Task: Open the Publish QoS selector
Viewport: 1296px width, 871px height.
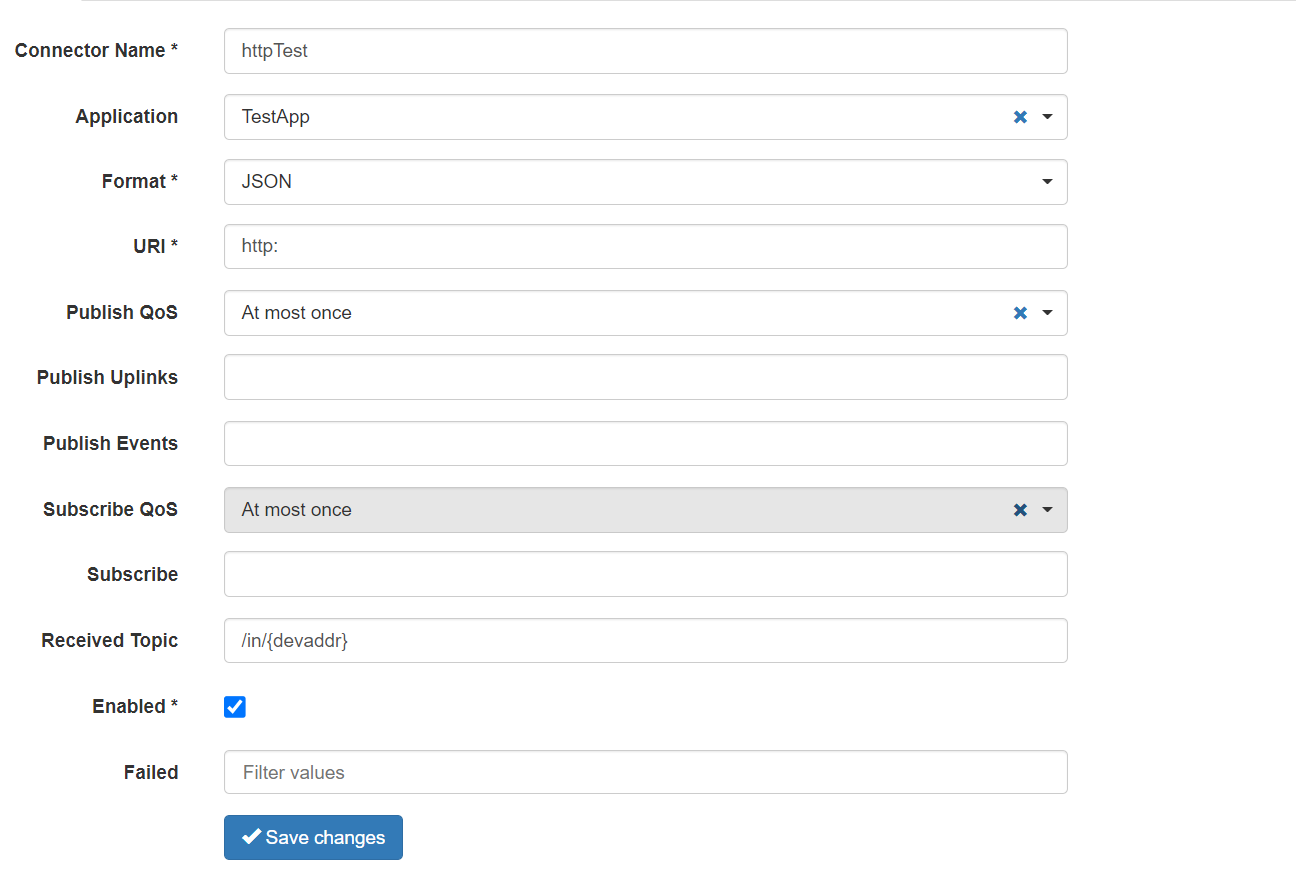Action: pos(600,313)
